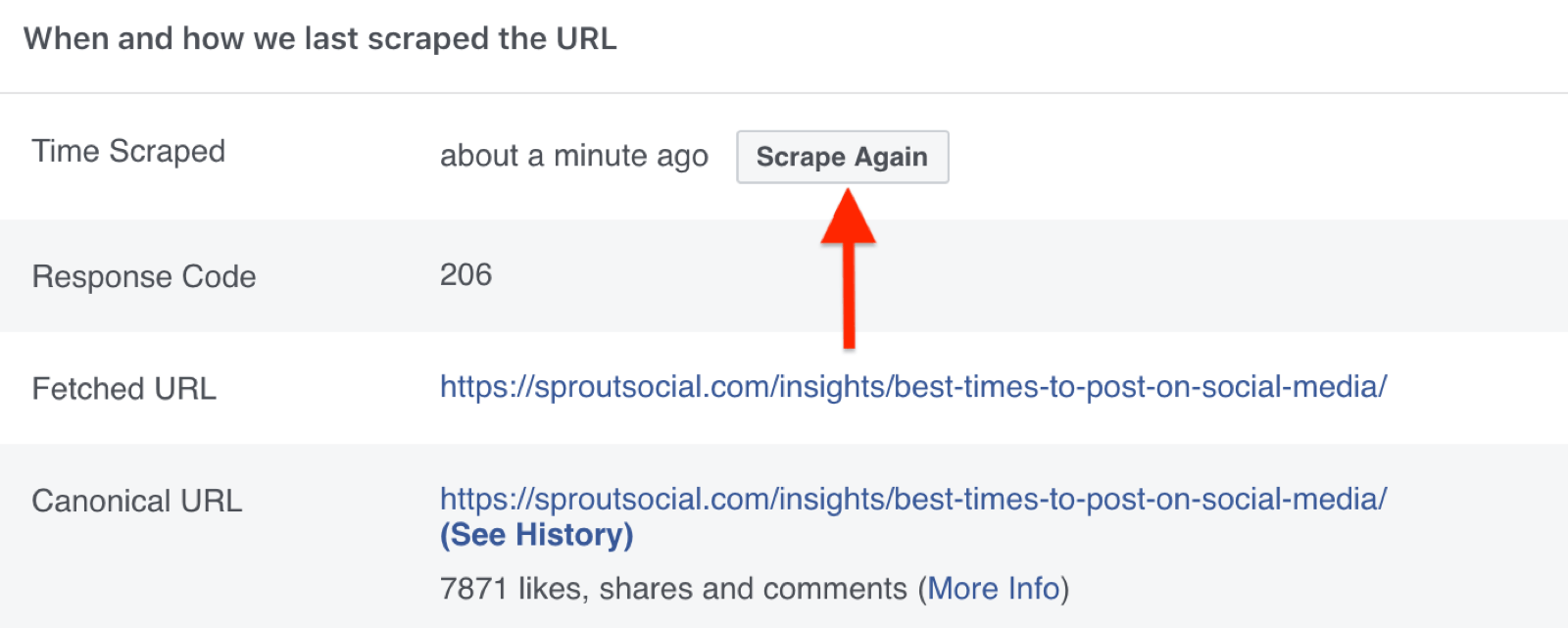
Task: Review scrape history via See History
Action: click(x=537, y=535)
